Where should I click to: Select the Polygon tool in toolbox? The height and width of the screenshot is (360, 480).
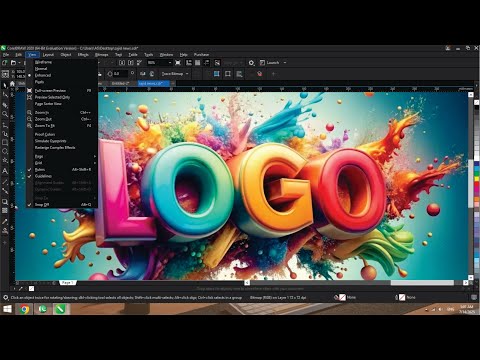pyautogui.click(x=5, y=161)
